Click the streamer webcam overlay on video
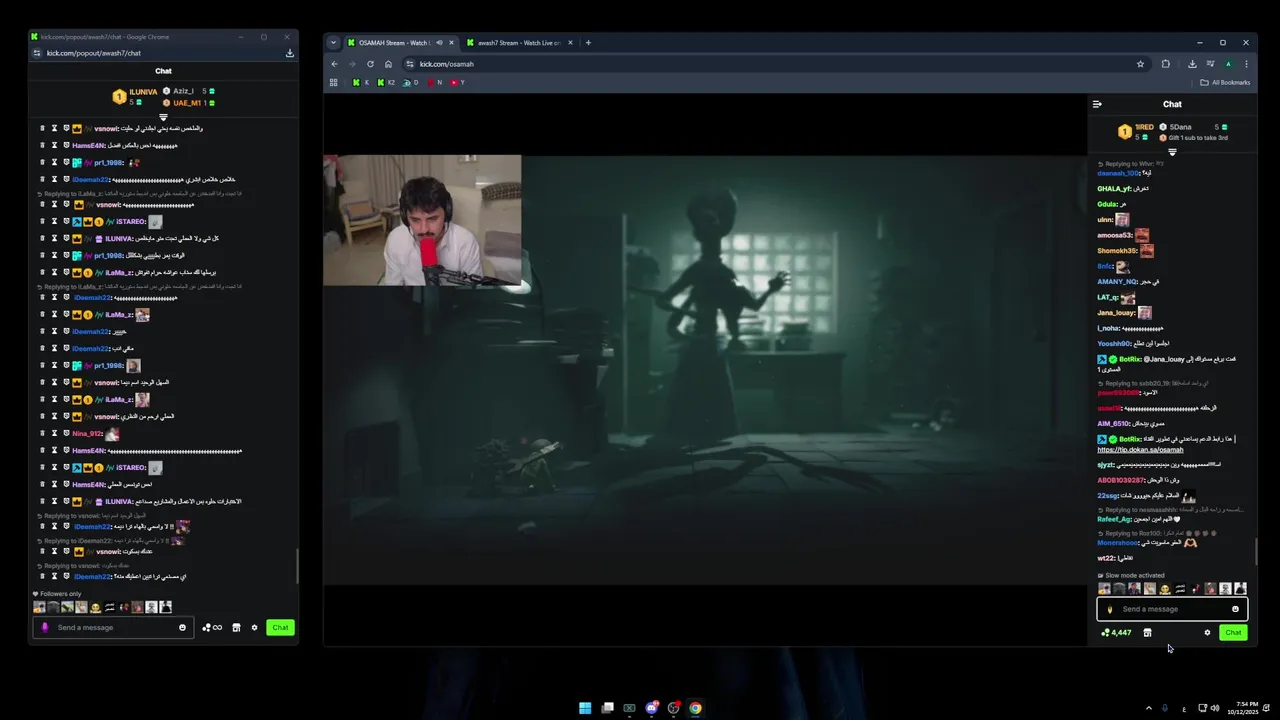This screenshot has width=1280, height=720. (x=422, y=220)
